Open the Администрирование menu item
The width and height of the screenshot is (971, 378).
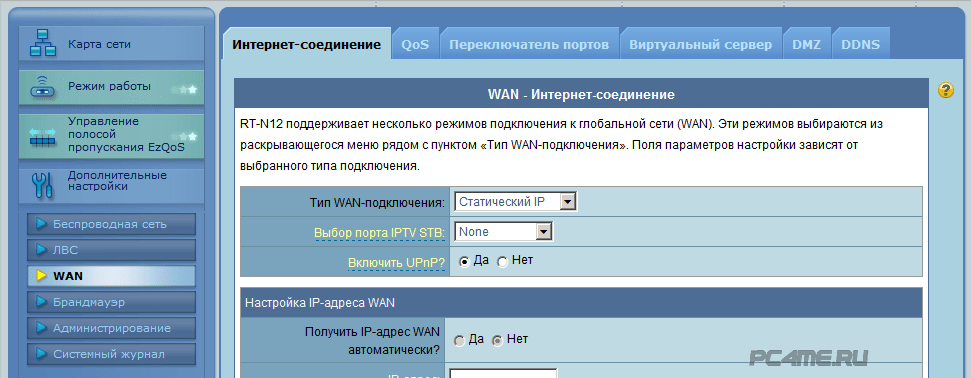111,328
